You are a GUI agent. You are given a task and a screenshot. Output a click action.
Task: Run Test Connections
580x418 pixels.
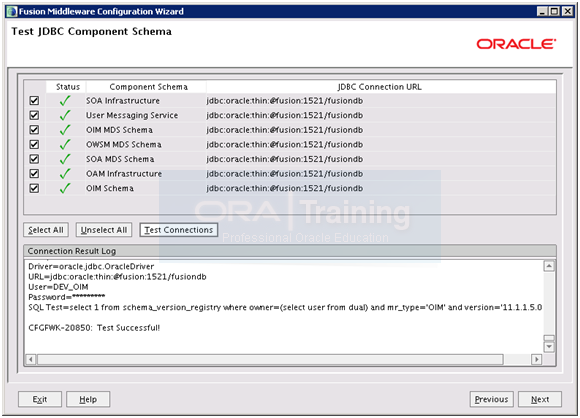point(179,230)
